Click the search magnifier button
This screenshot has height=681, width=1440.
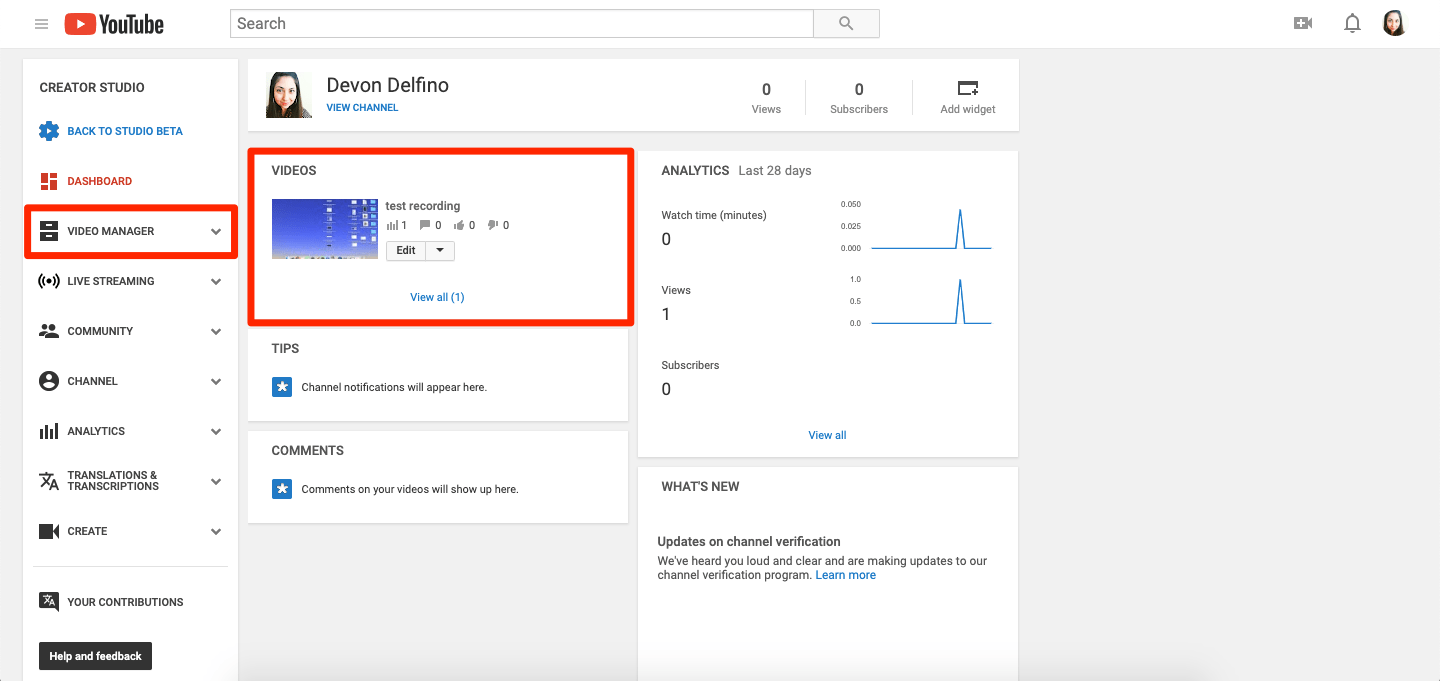[846, 24]
